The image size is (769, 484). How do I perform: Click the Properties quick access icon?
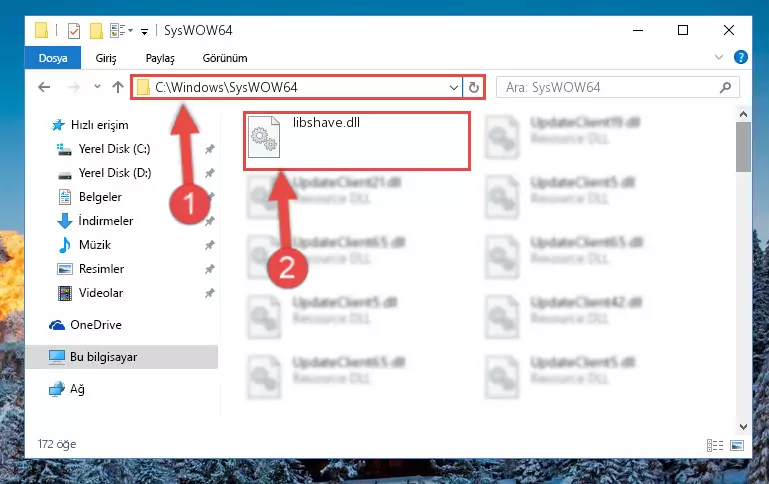coord(74,30)
